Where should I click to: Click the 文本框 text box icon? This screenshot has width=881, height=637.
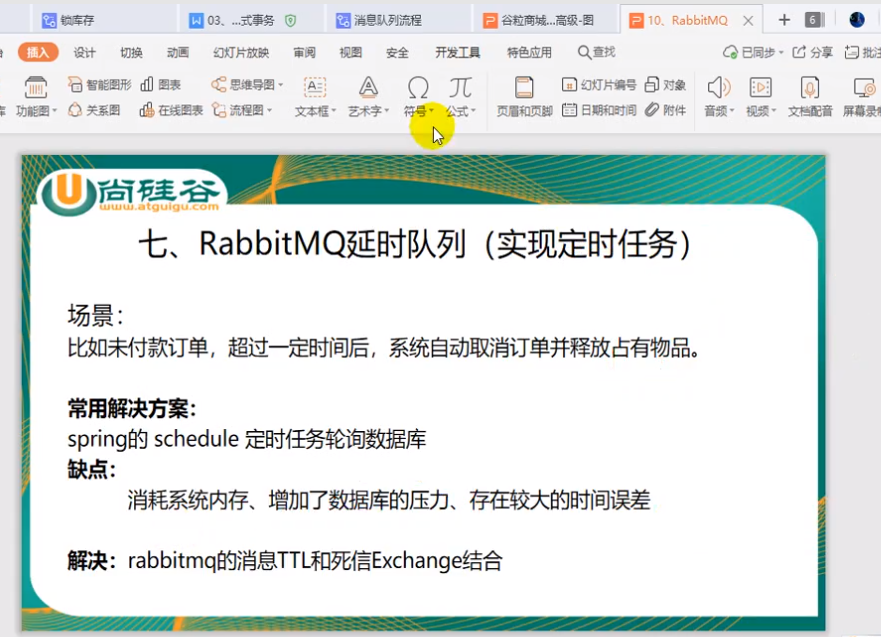(x=315, y=88)
